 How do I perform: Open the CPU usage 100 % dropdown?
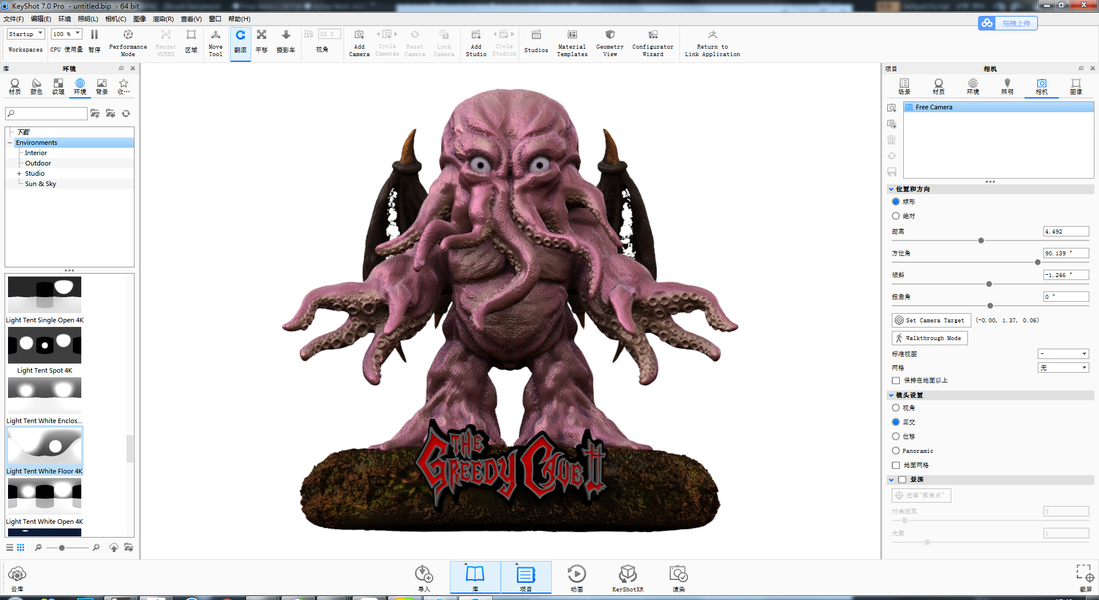coord(67,34)
